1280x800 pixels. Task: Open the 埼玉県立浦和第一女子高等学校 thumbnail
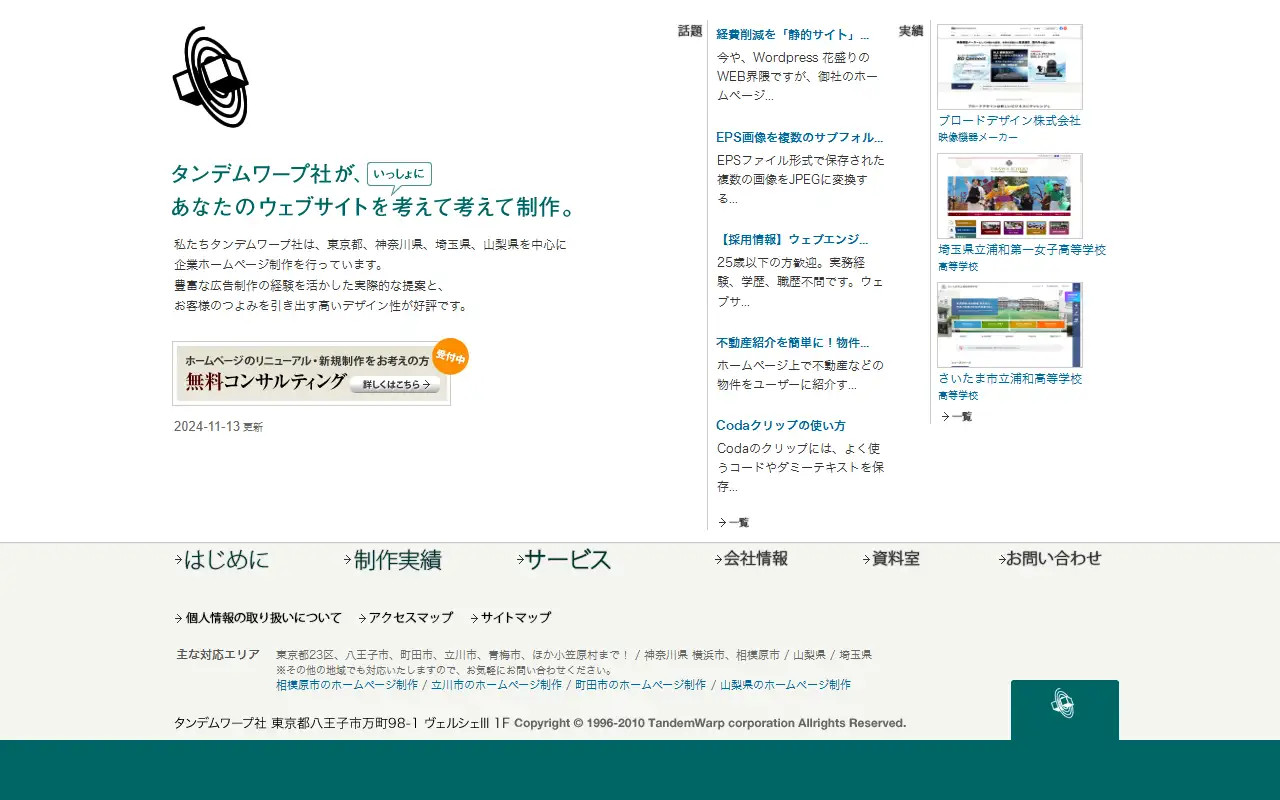(1010, 196)
